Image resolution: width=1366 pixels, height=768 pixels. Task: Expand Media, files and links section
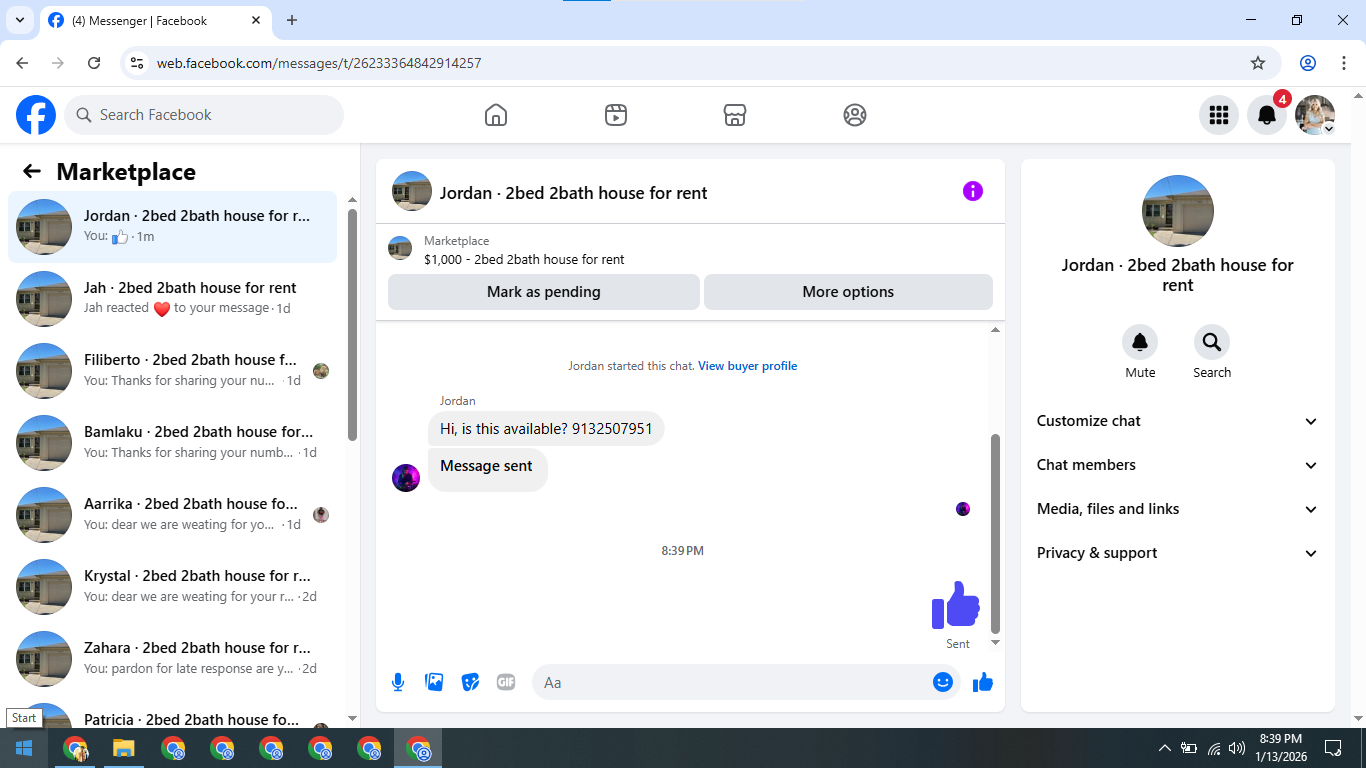coord(1178,509)
